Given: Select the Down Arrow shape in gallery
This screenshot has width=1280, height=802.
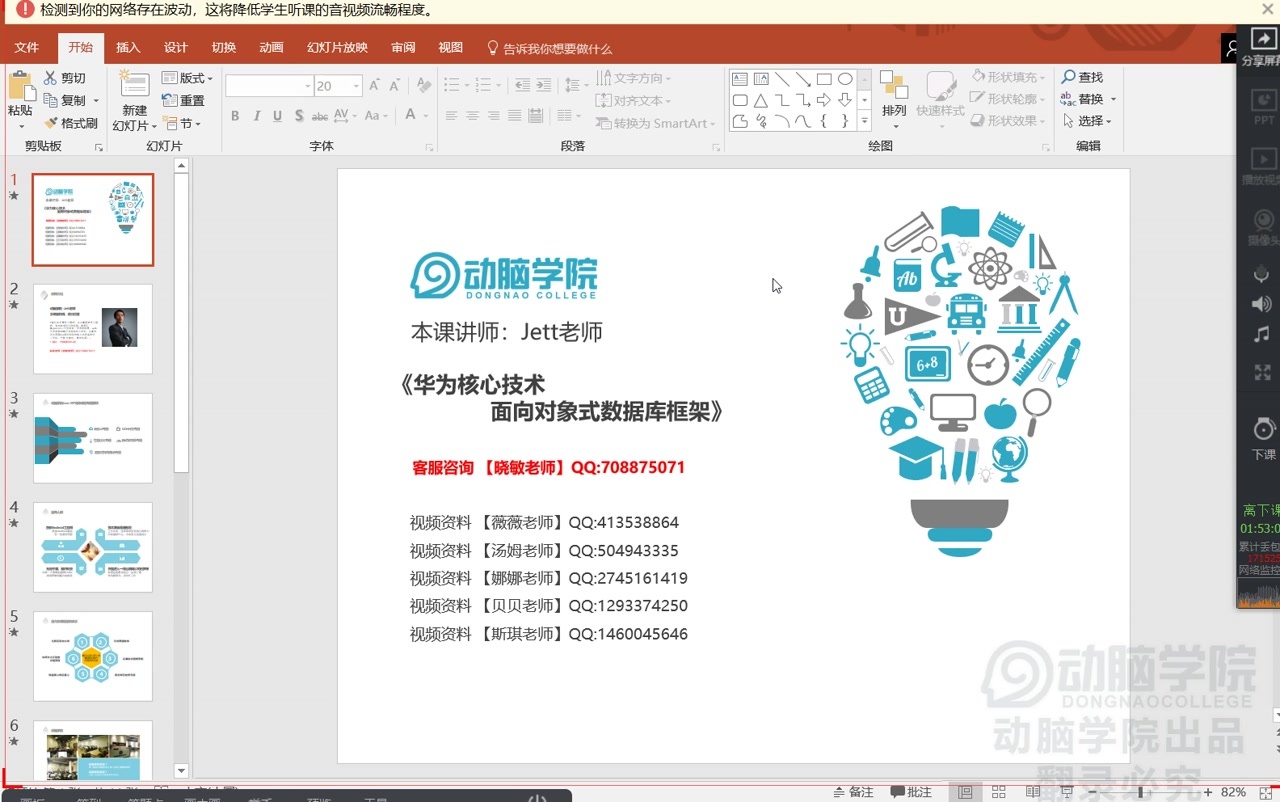Looking at the screenshot, I should [x=845, y=100].
